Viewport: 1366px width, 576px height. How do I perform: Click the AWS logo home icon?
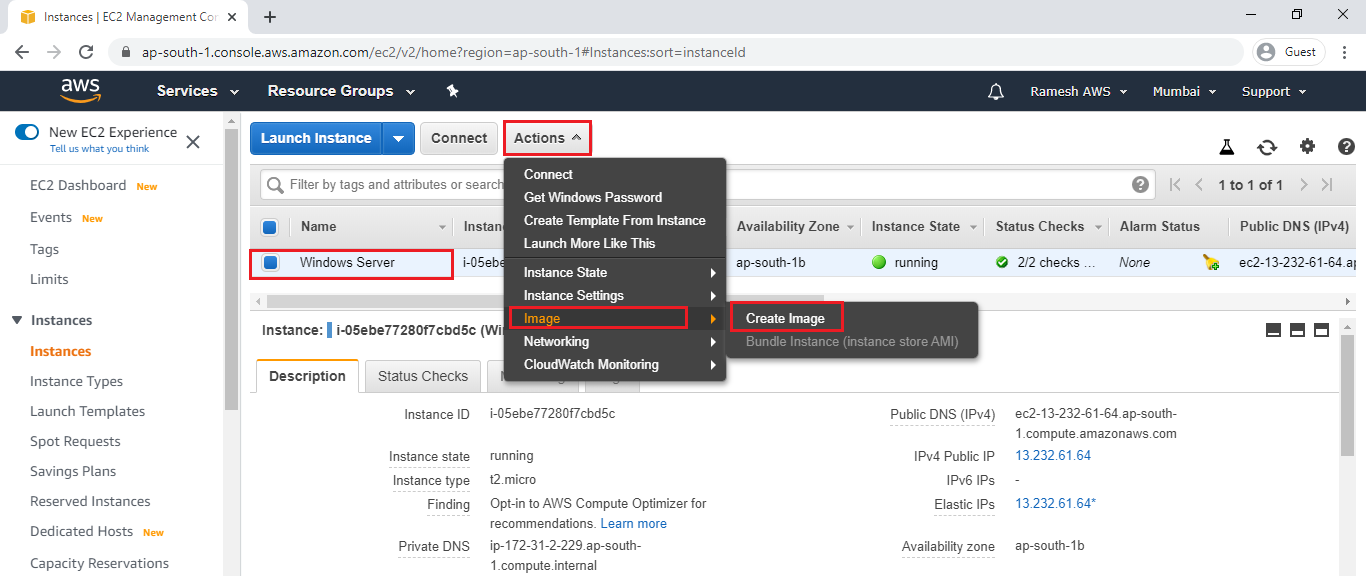tap(80, 90)
